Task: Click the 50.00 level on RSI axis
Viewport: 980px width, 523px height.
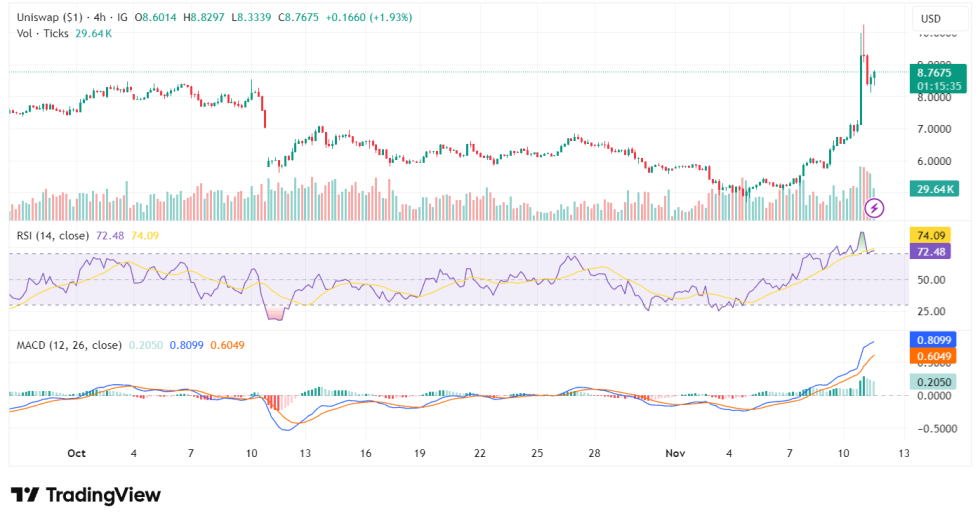Action: 934,280
